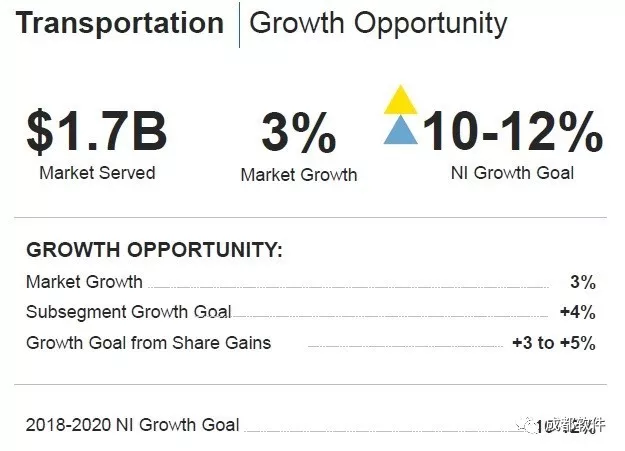This screenshot has width=625, height=451.
Task: Click Growth Goal from Share Gains row
Action: tap(311, 343)
